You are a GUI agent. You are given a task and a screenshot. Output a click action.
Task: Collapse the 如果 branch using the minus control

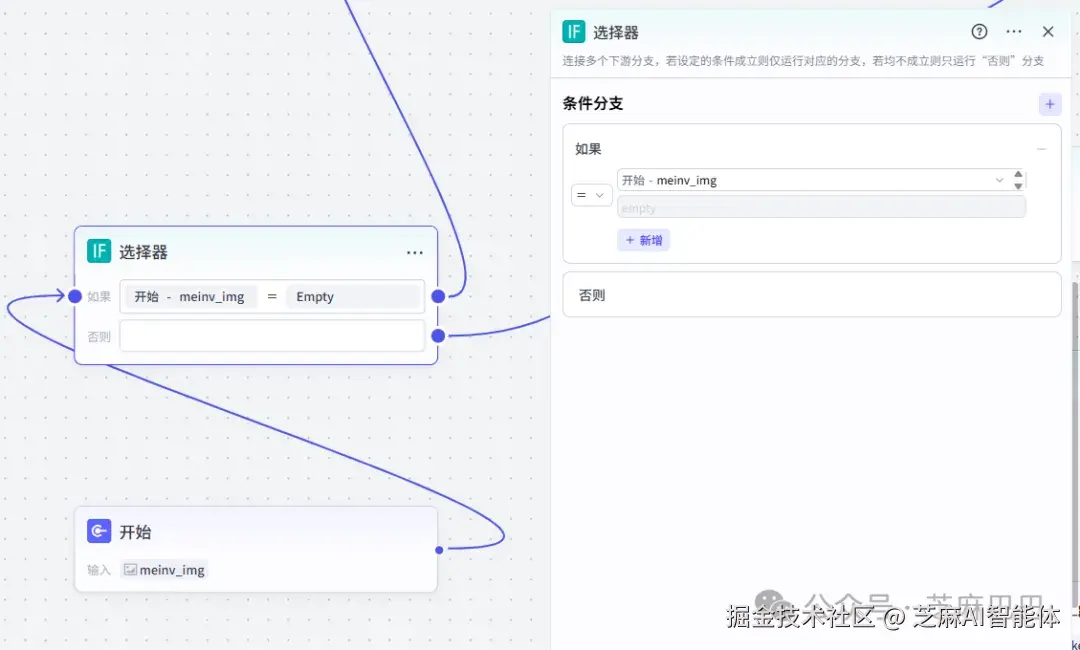[1041, 148]
